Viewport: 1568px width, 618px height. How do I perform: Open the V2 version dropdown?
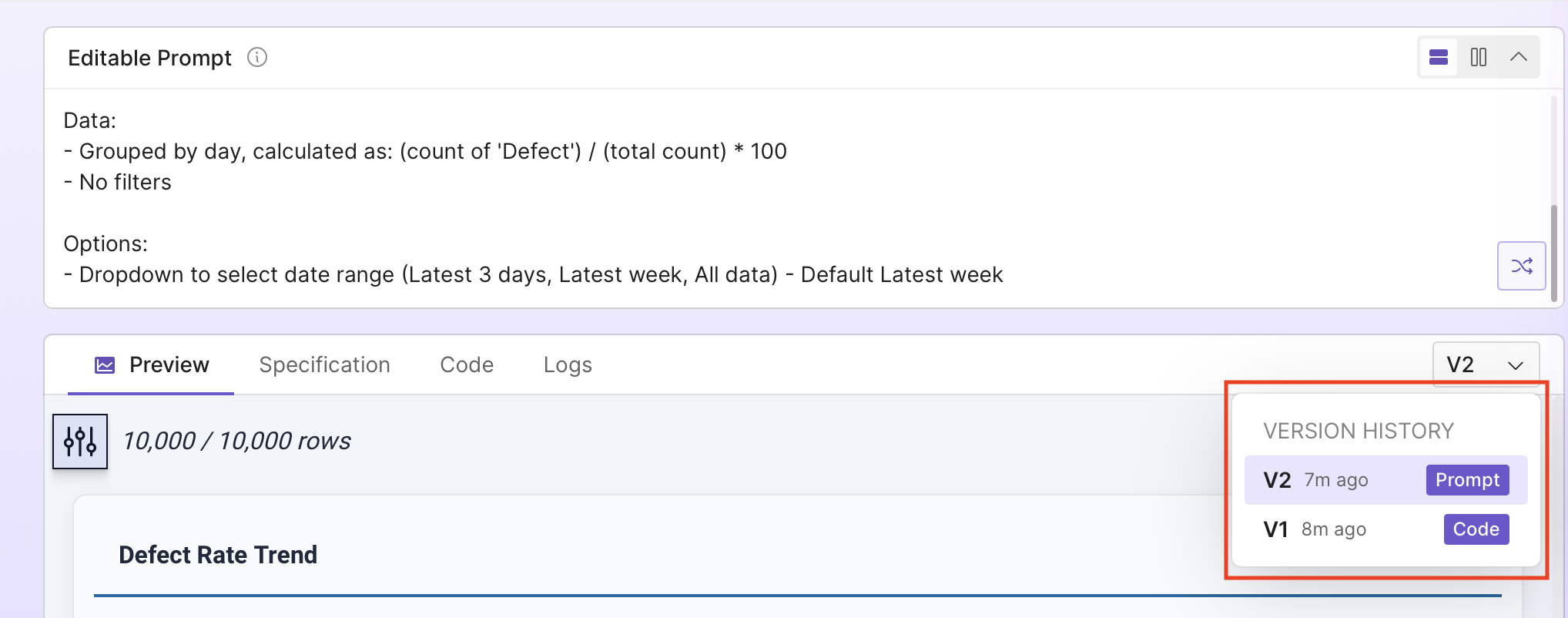click(x=1486, y=364)
